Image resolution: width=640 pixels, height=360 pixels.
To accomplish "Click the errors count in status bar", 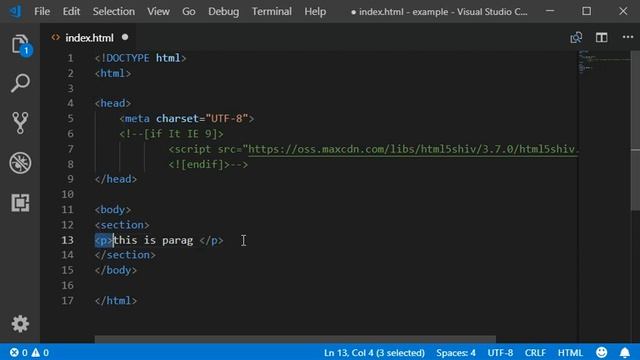I will [18, 352].
